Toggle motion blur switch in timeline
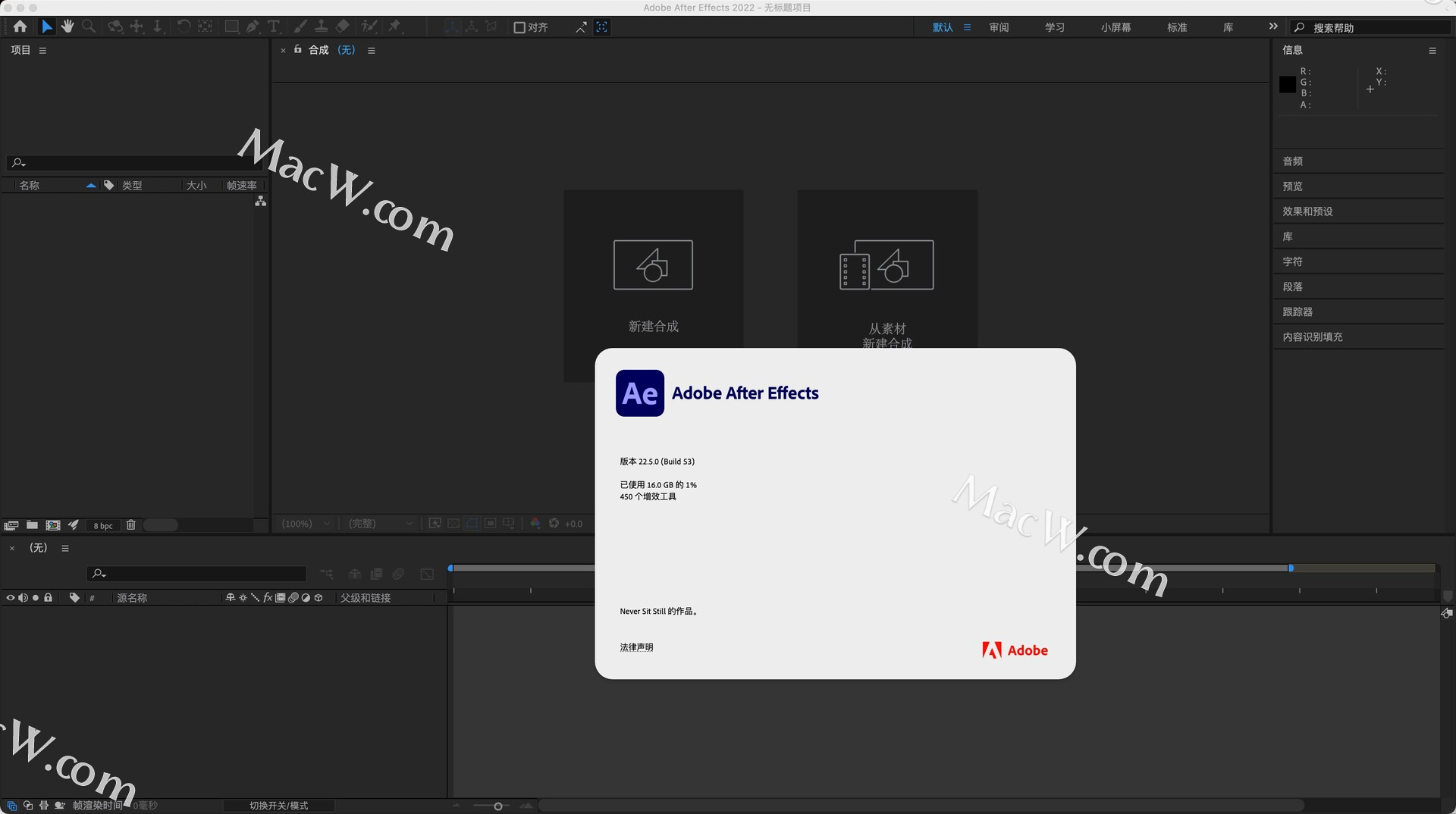Image resolution: width=1456 pixels, height=814 pixels. click(398, 574)
